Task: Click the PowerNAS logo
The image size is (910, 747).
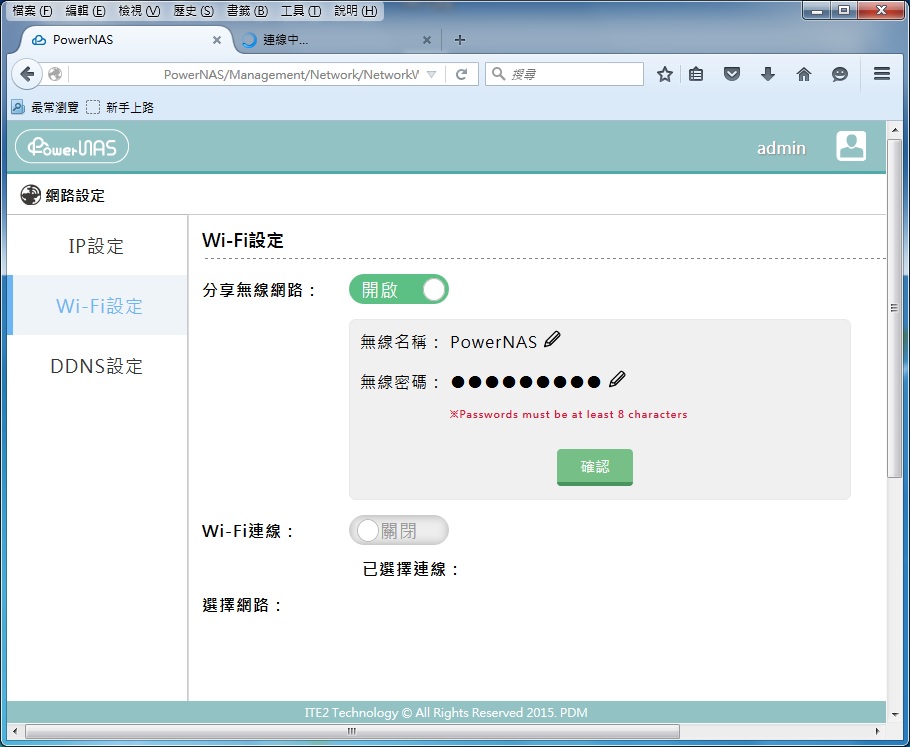Action: 72,146
